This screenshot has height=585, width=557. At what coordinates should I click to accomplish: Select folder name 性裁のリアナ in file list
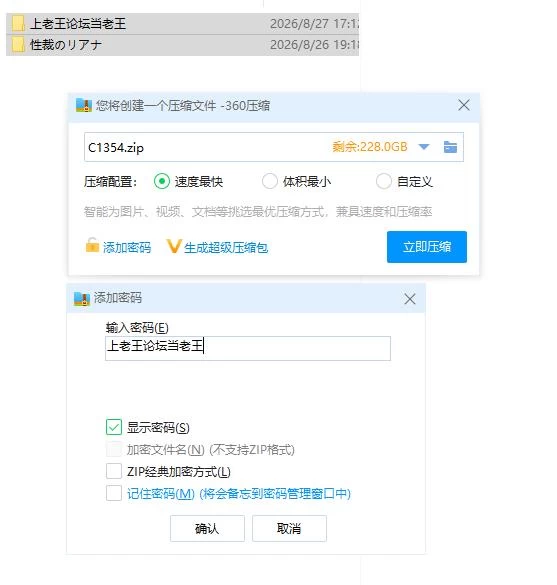tap(66, 45)
